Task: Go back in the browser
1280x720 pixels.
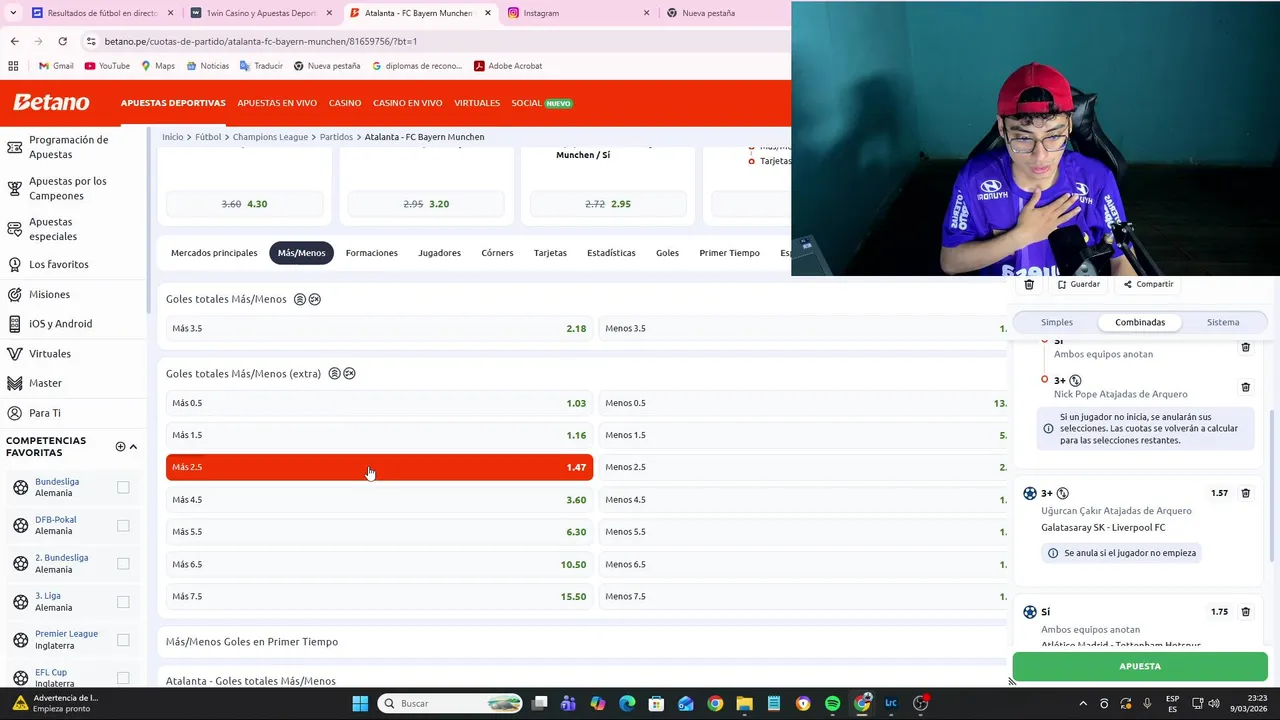Action: pyautogui.click(x=14, y=41)
